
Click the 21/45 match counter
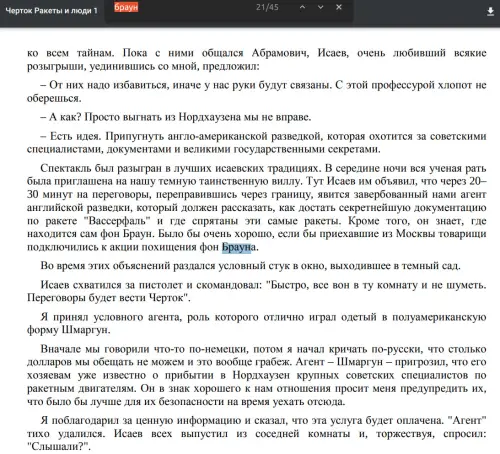(x=267, y=7)
